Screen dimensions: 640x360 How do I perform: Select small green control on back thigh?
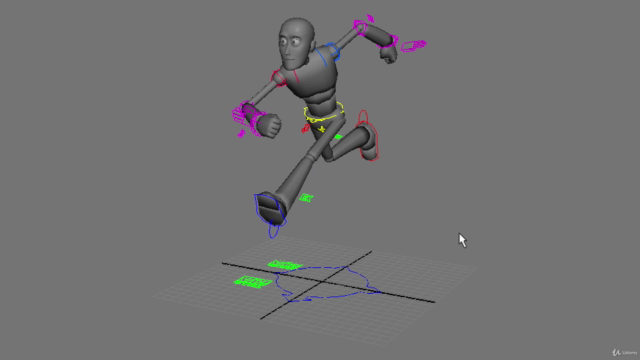tap(338, 137)
